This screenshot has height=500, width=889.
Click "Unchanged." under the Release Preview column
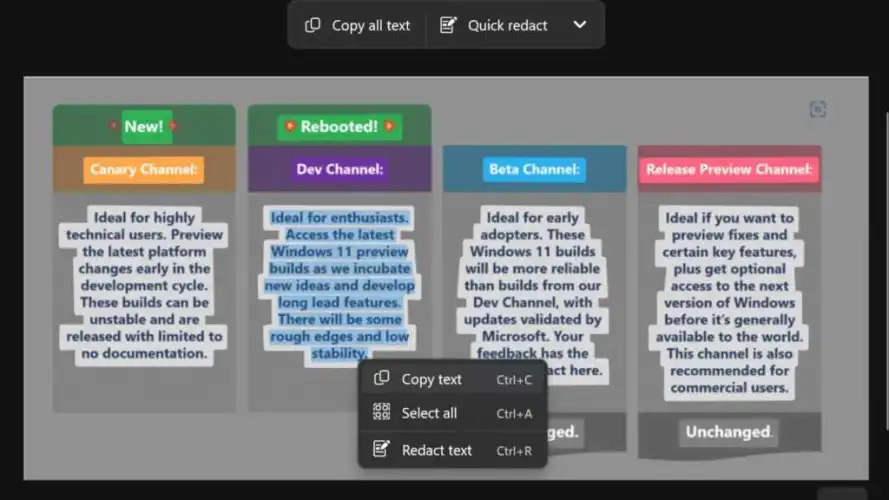pyautogui.click(x=729, y=432)
